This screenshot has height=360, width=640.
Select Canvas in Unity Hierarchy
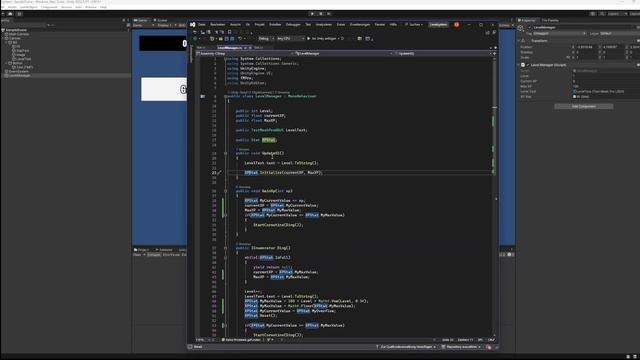pos(15,38)
